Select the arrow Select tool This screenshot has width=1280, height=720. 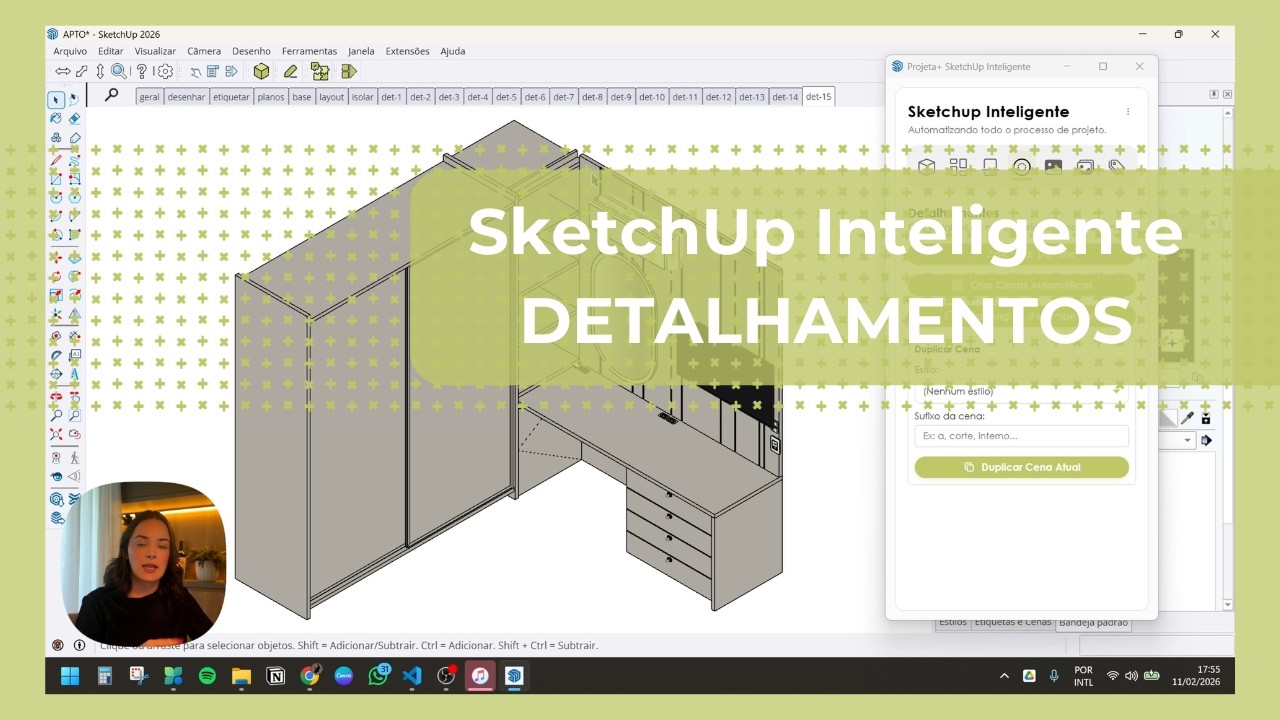pos(56,99)
